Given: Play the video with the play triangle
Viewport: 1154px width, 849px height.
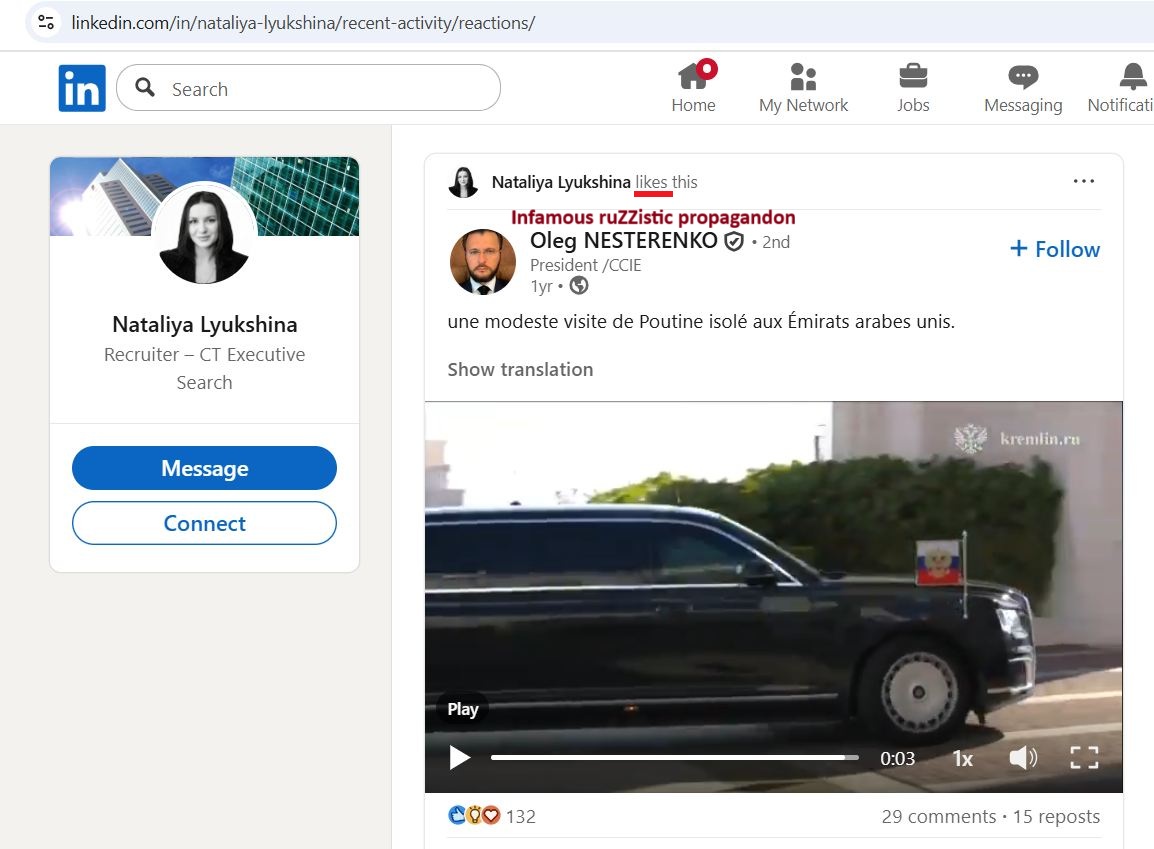Looking at the screenshot, I should pos(459,758).
